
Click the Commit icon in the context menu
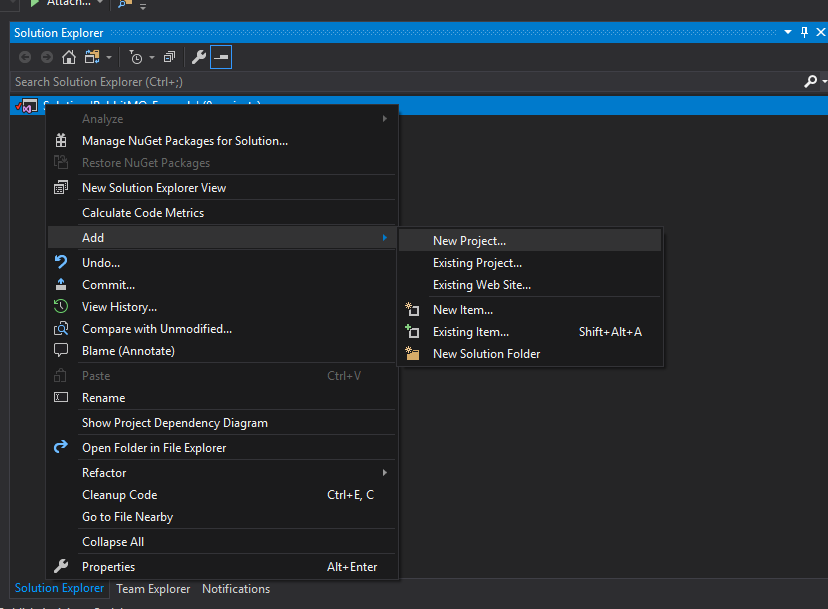pos(61,284)
